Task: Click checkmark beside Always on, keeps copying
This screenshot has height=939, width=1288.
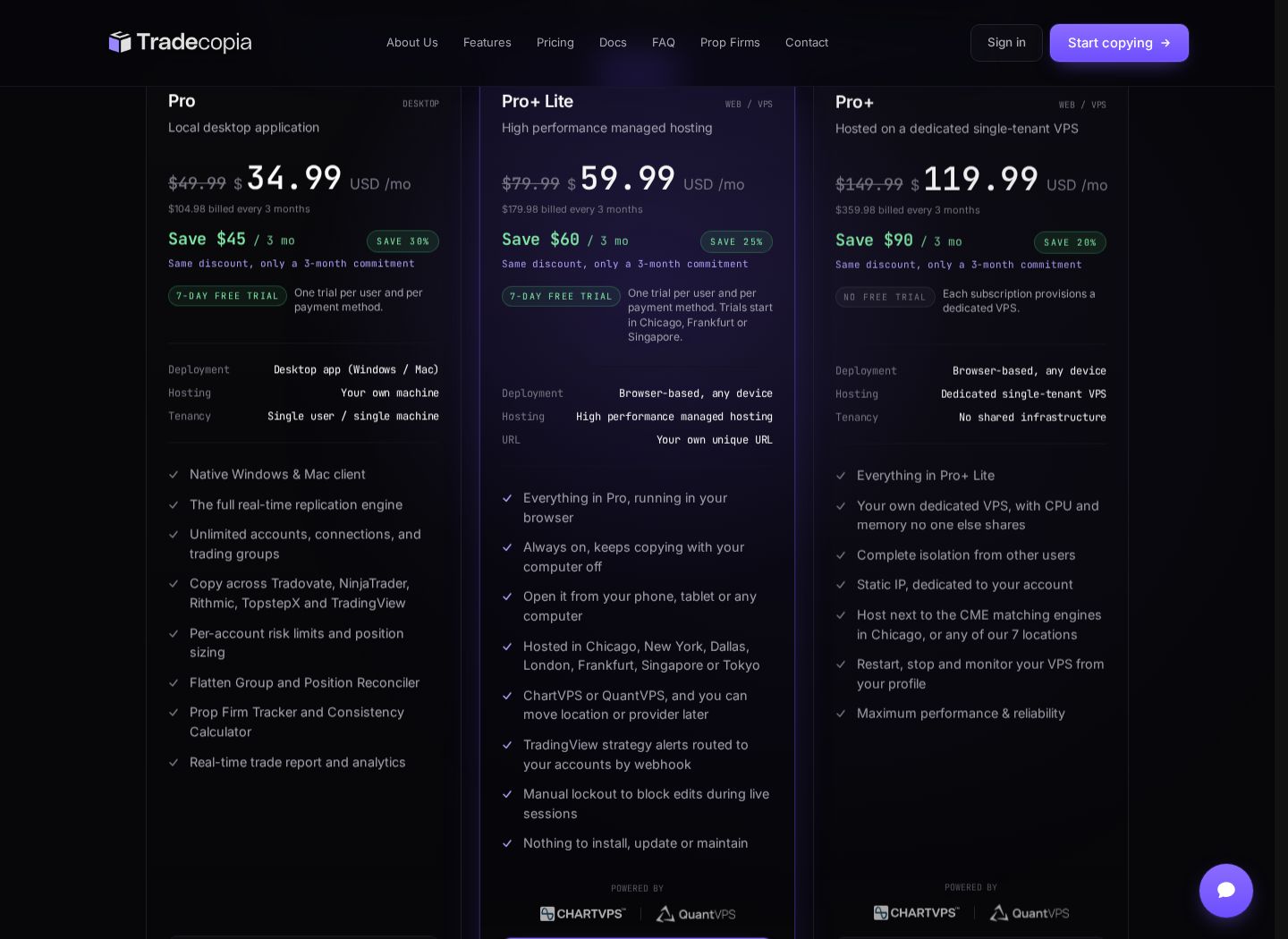Action: click(x=507, y=547)
